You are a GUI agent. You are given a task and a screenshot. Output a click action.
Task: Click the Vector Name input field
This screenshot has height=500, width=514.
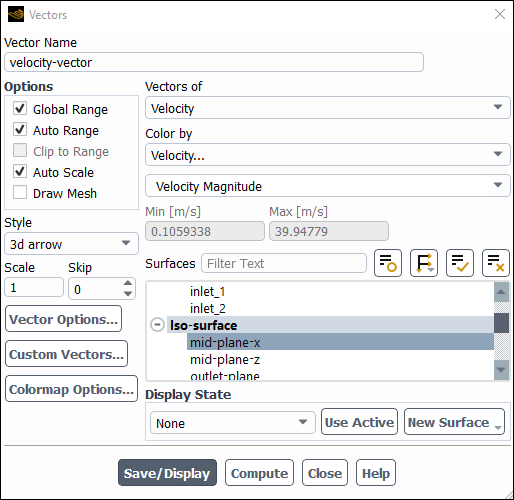(x=214, y=62)
